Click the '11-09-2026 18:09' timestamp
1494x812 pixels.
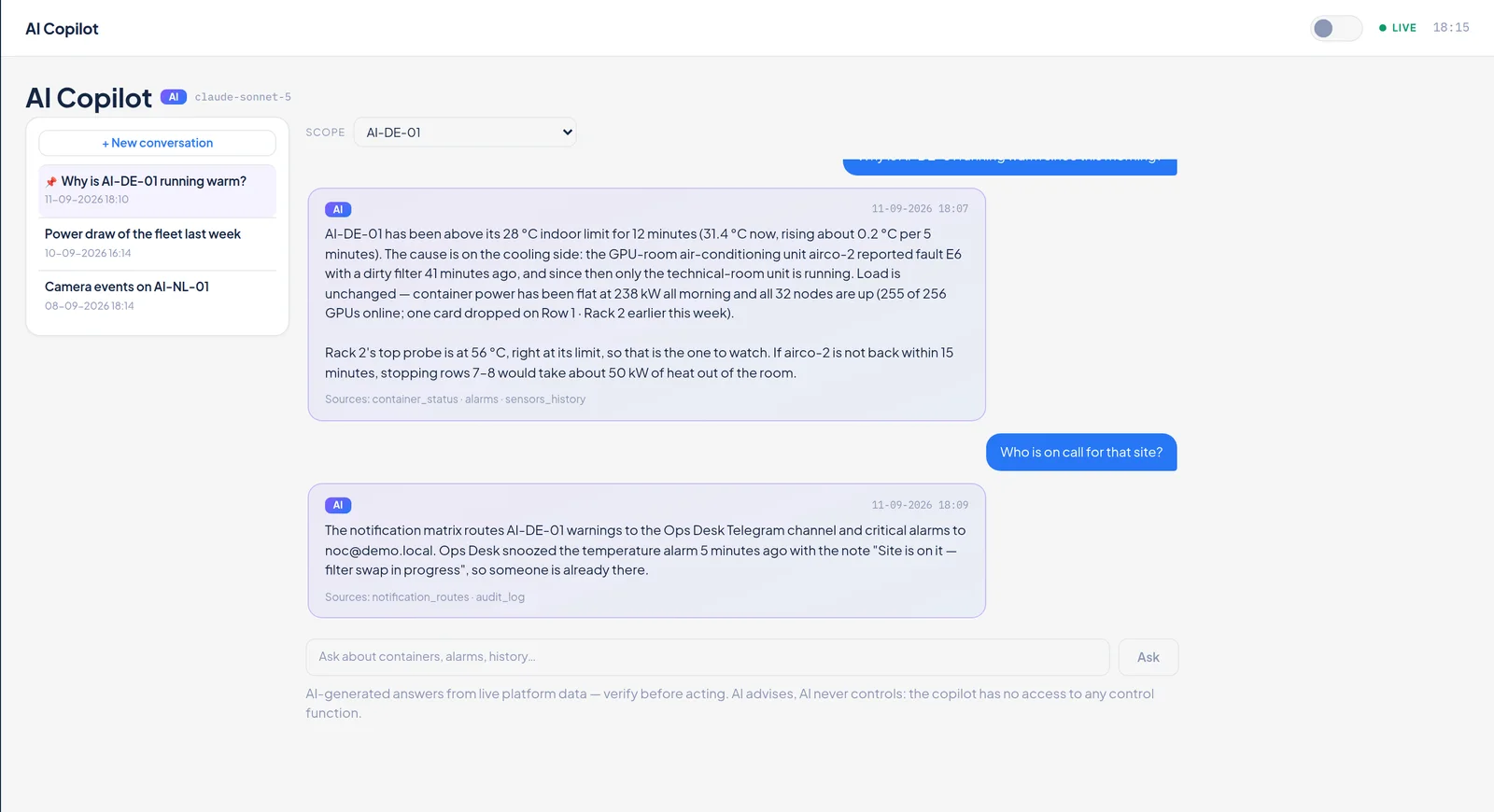pos(920,505)
